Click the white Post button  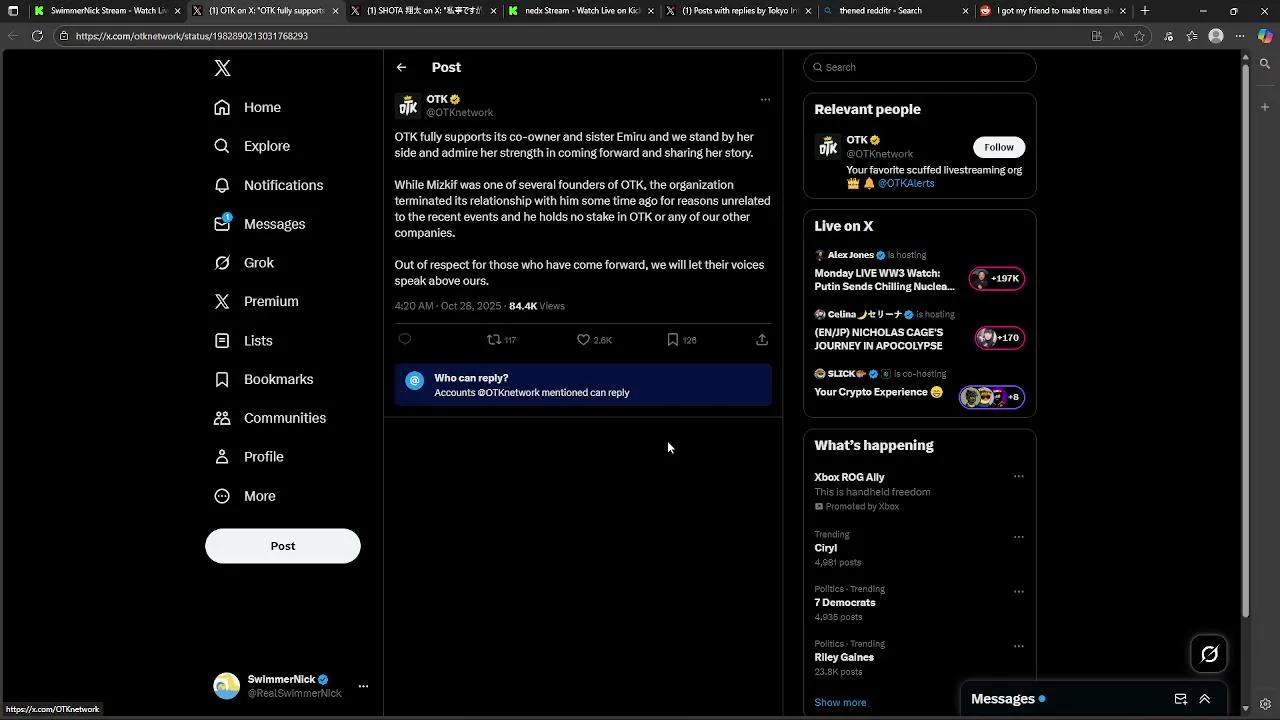tap(283, 546)
